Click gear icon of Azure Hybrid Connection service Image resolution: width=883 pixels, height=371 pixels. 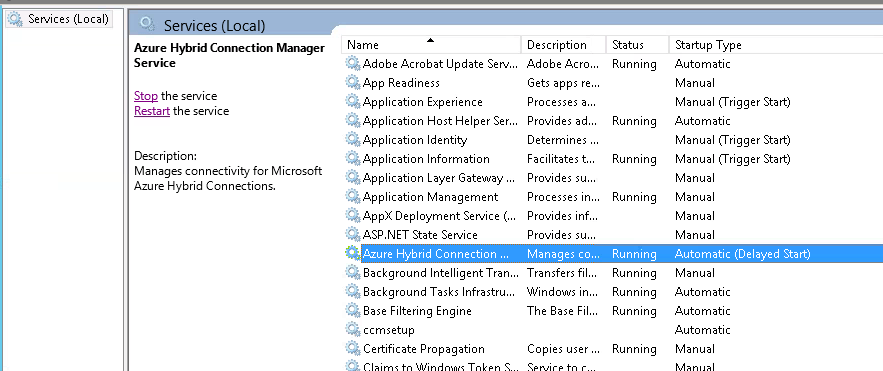coord(353,253)
